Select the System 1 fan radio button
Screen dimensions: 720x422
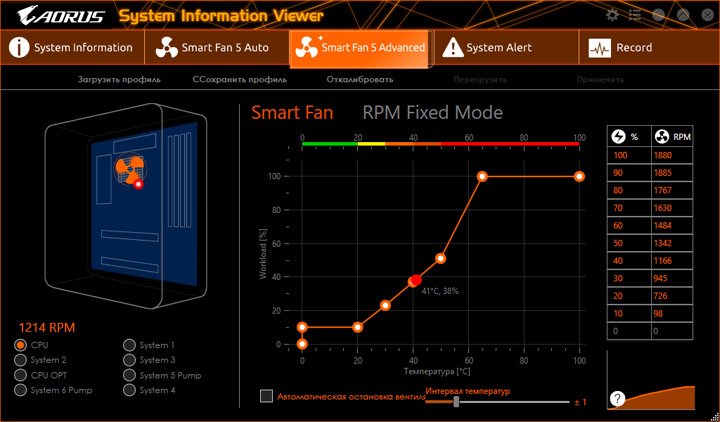(129, 345)
